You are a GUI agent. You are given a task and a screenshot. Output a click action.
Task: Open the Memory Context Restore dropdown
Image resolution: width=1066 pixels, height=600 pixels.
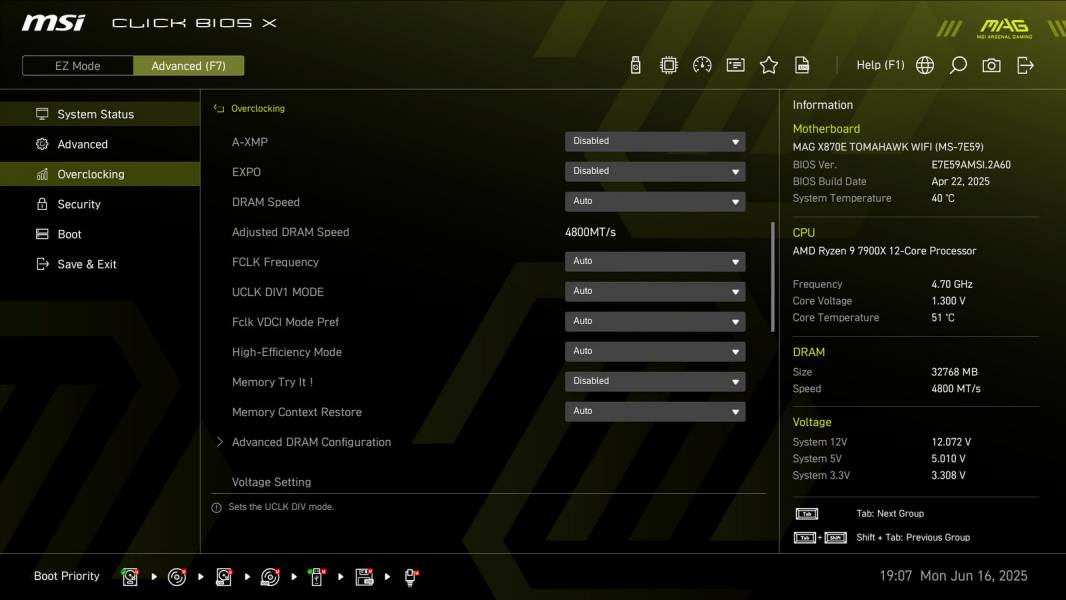(x=655, y=411)
